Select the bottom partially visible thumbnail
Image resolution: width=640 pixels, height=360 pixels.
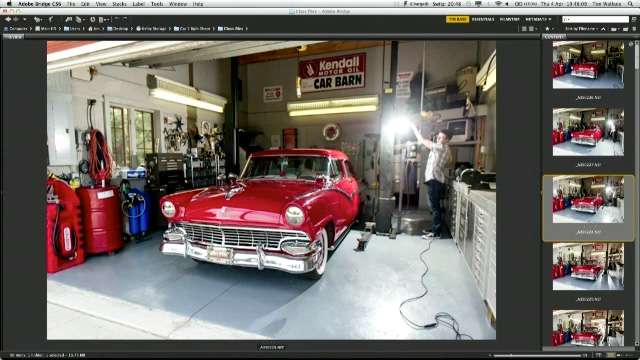tap(588, 328)
